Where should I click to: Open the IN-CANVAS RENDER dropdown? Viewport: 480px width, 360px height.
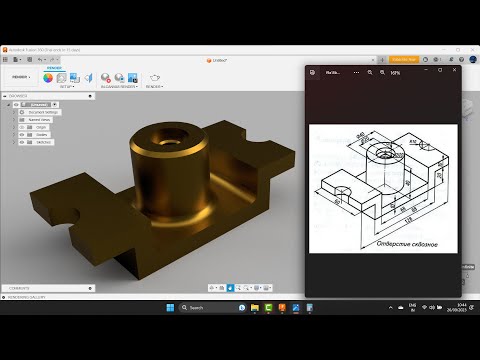click(119, 87)
